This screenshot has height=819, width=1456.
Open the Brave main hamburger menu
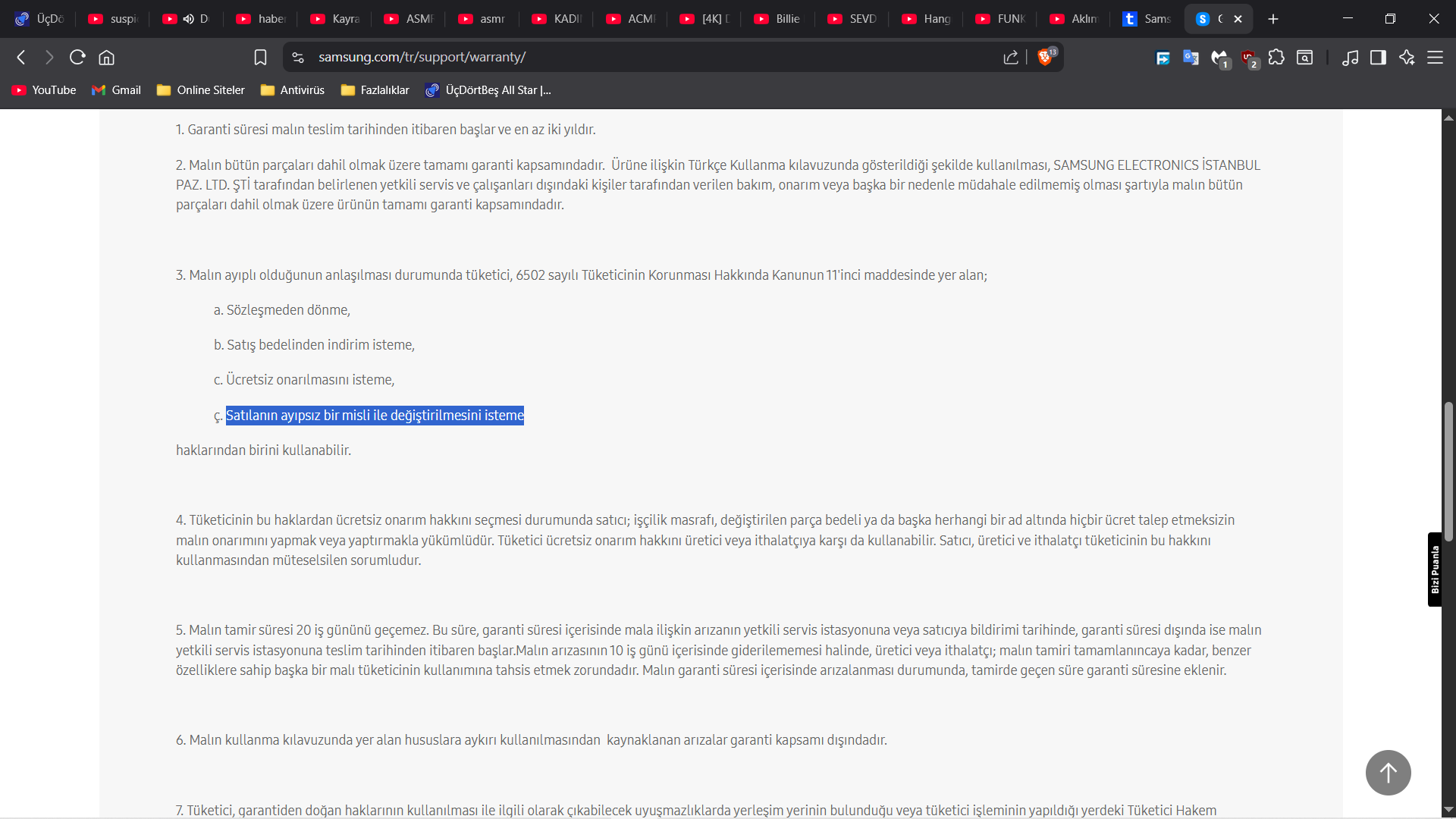pyautogui.click(x=1436, y=57)
